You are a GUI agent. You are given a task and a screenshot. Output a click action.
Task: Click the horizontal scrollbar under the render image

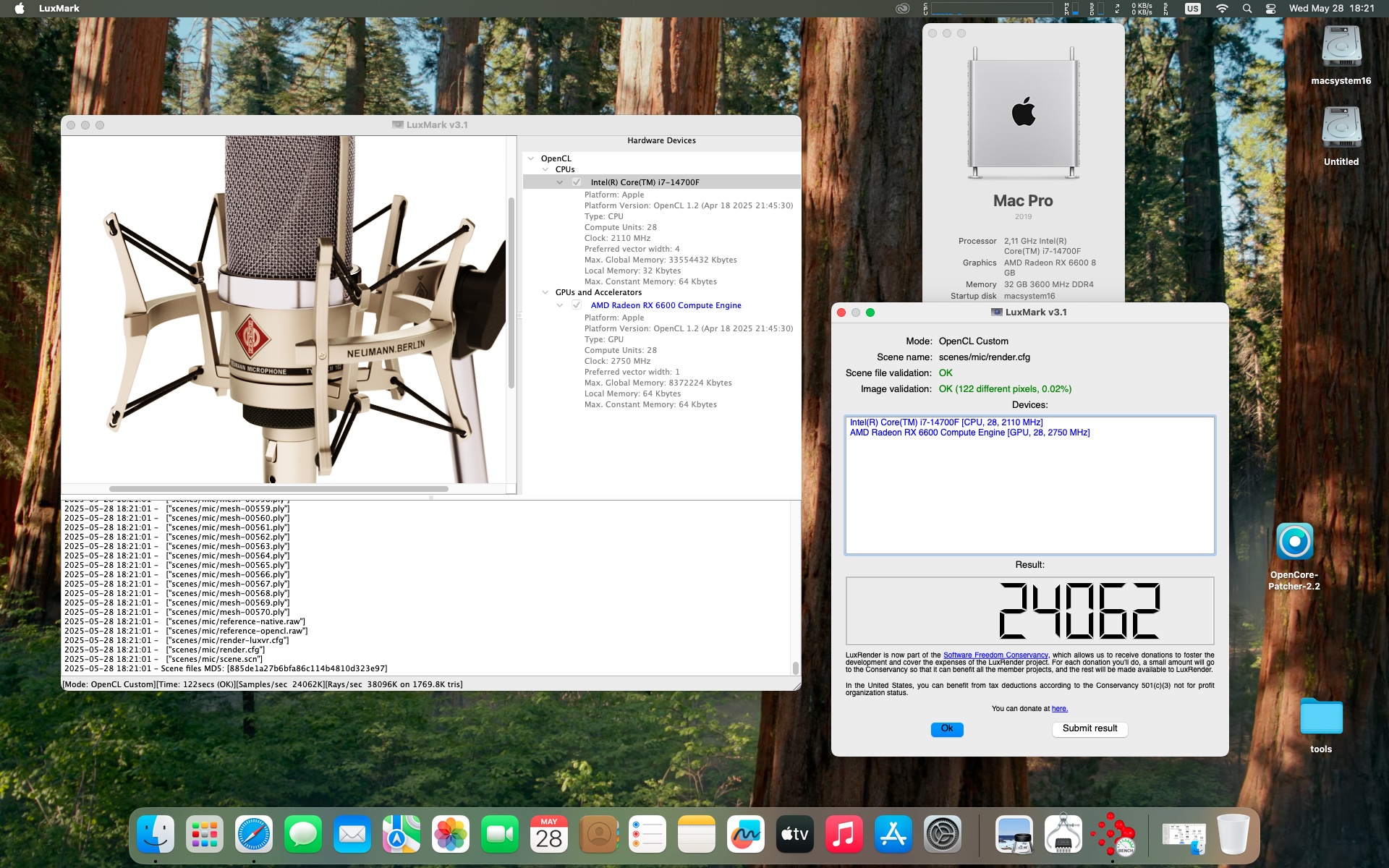tap(279, 489)
